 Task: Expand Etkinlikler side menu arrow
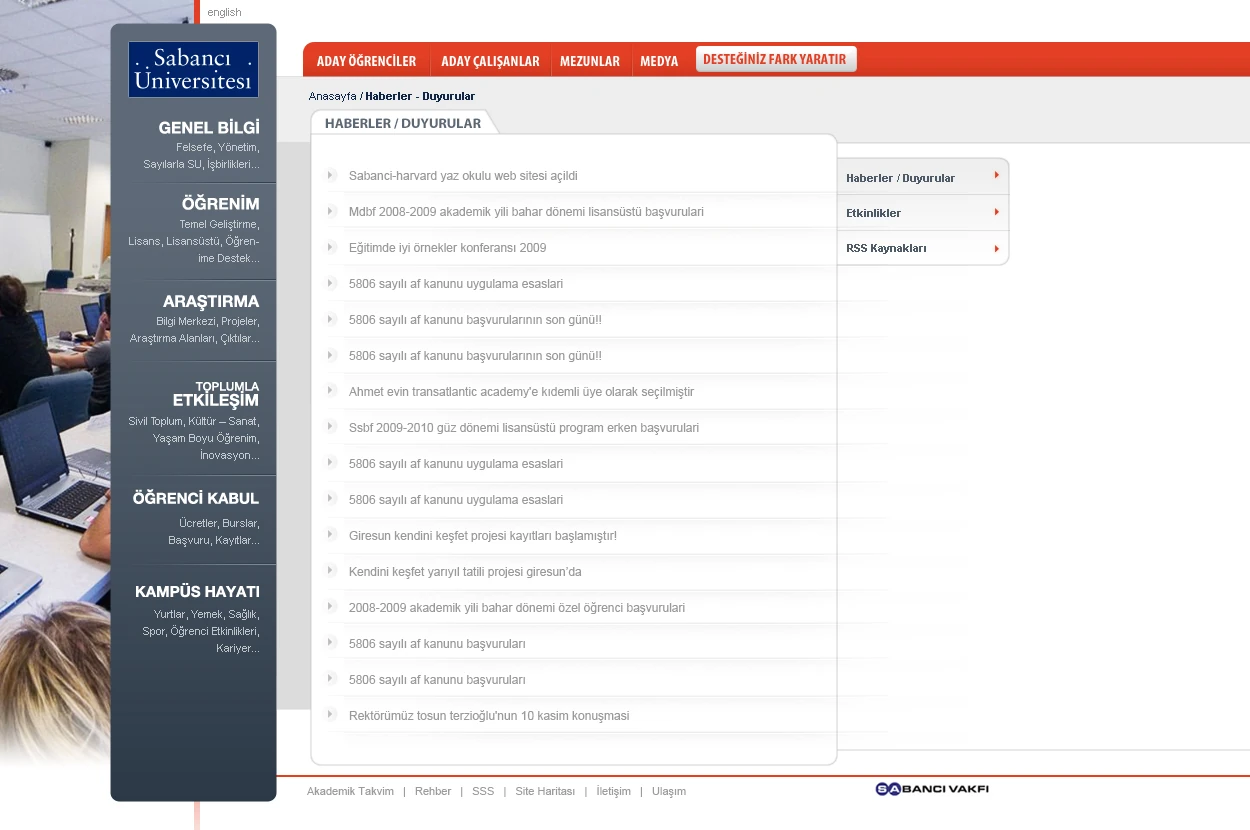point(996,212)
